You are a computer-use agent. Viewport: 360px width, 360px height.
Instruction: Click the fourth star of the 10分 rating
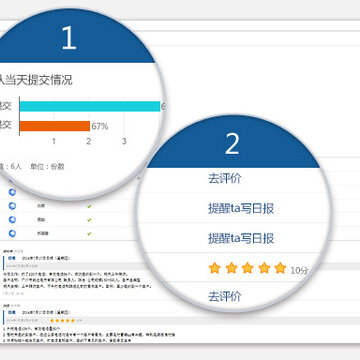pos(264,268)
